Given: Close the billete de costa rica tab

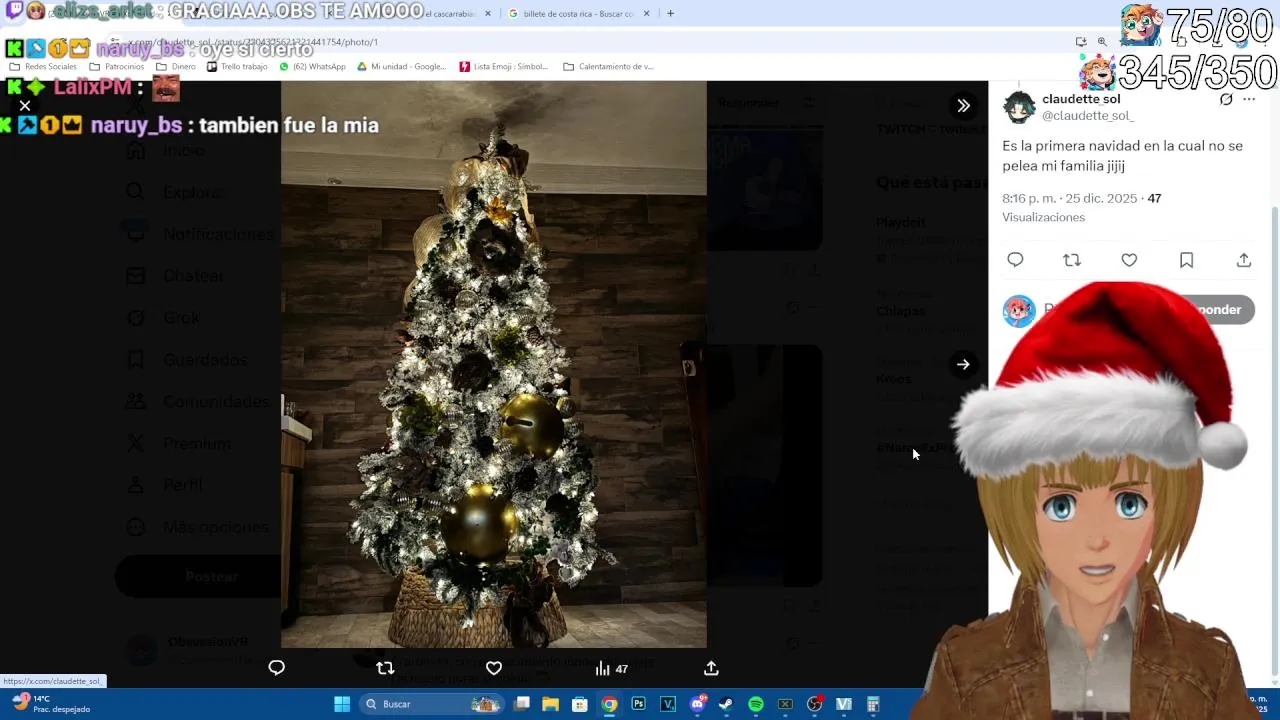Looking at the screenshot, I should [646, 14].
